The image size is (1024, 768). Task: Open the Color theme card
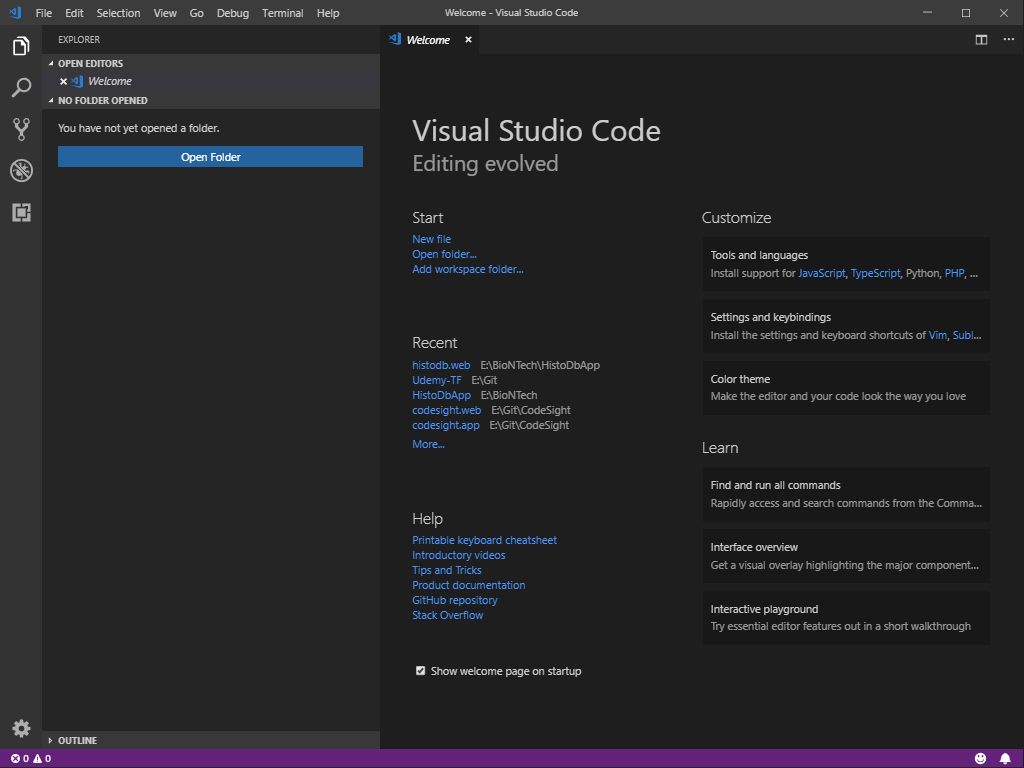[x=846, y=388]
